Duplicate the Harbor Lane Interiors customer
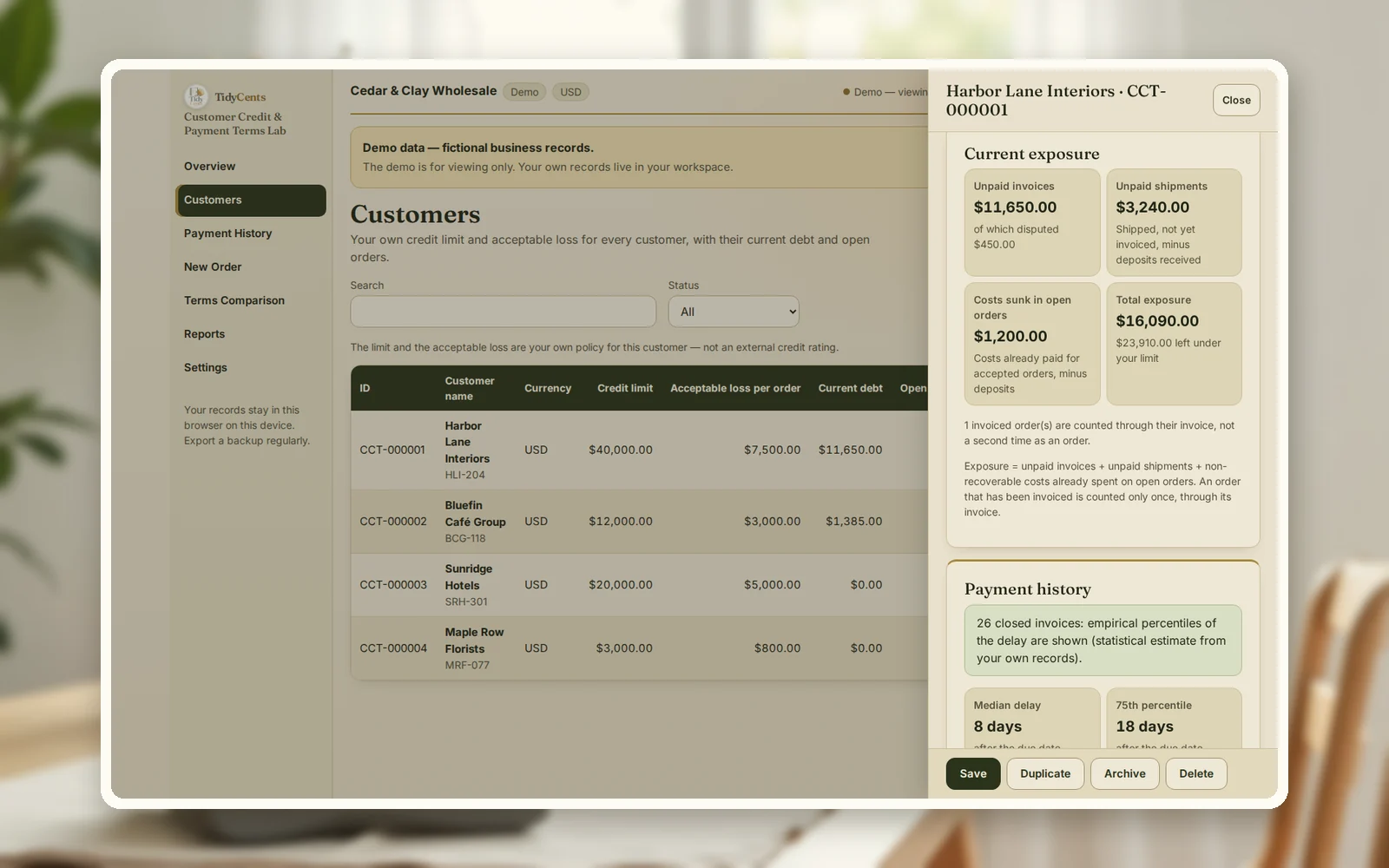The image size is (1389, 868). pyautogui.click(x=1045, y=773)
